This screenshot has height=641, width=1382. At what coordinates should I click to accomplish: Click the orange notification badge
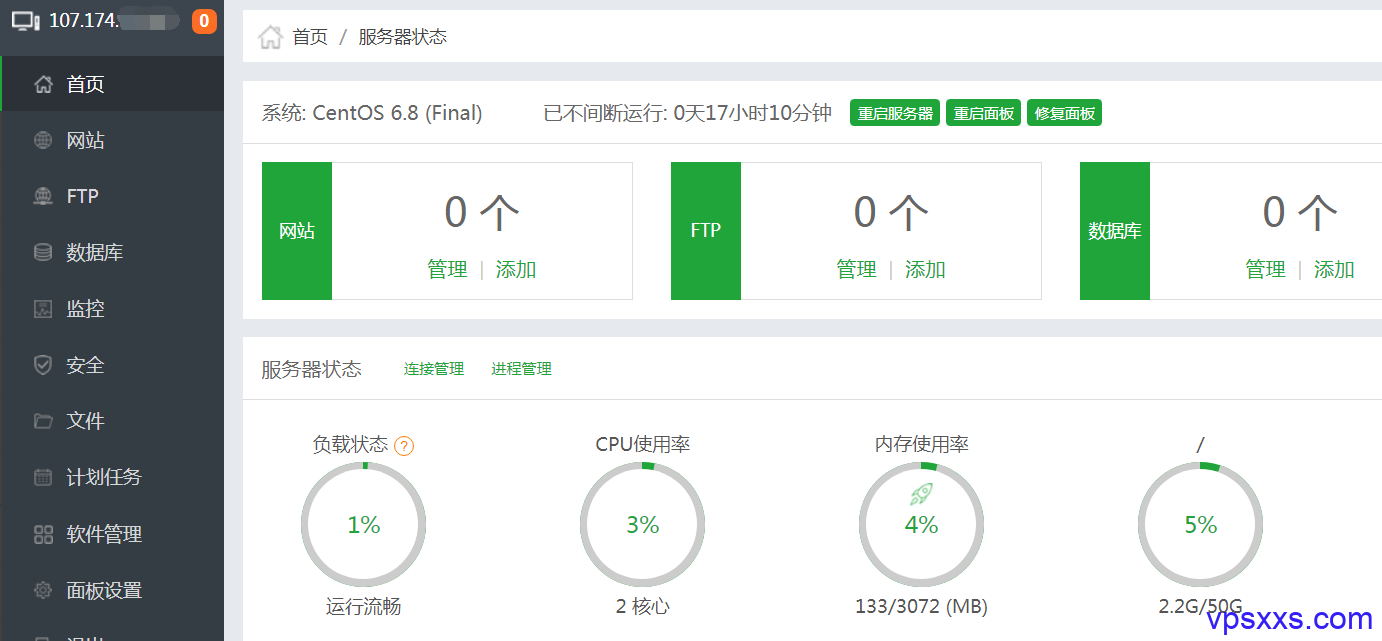point(204,20)
